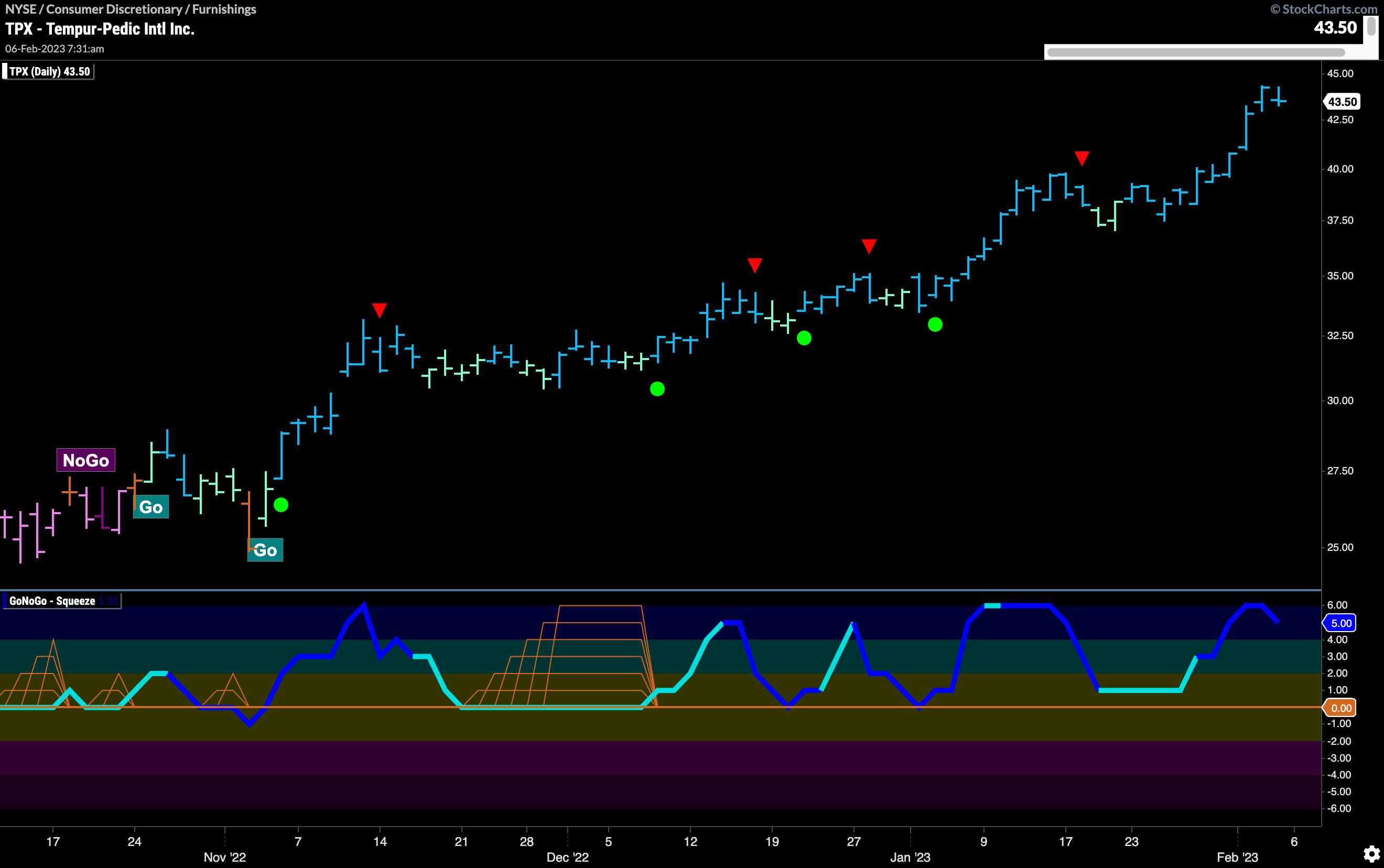
Task: Click the StockCharts.com copyright text
Action: click(1324, 9)
